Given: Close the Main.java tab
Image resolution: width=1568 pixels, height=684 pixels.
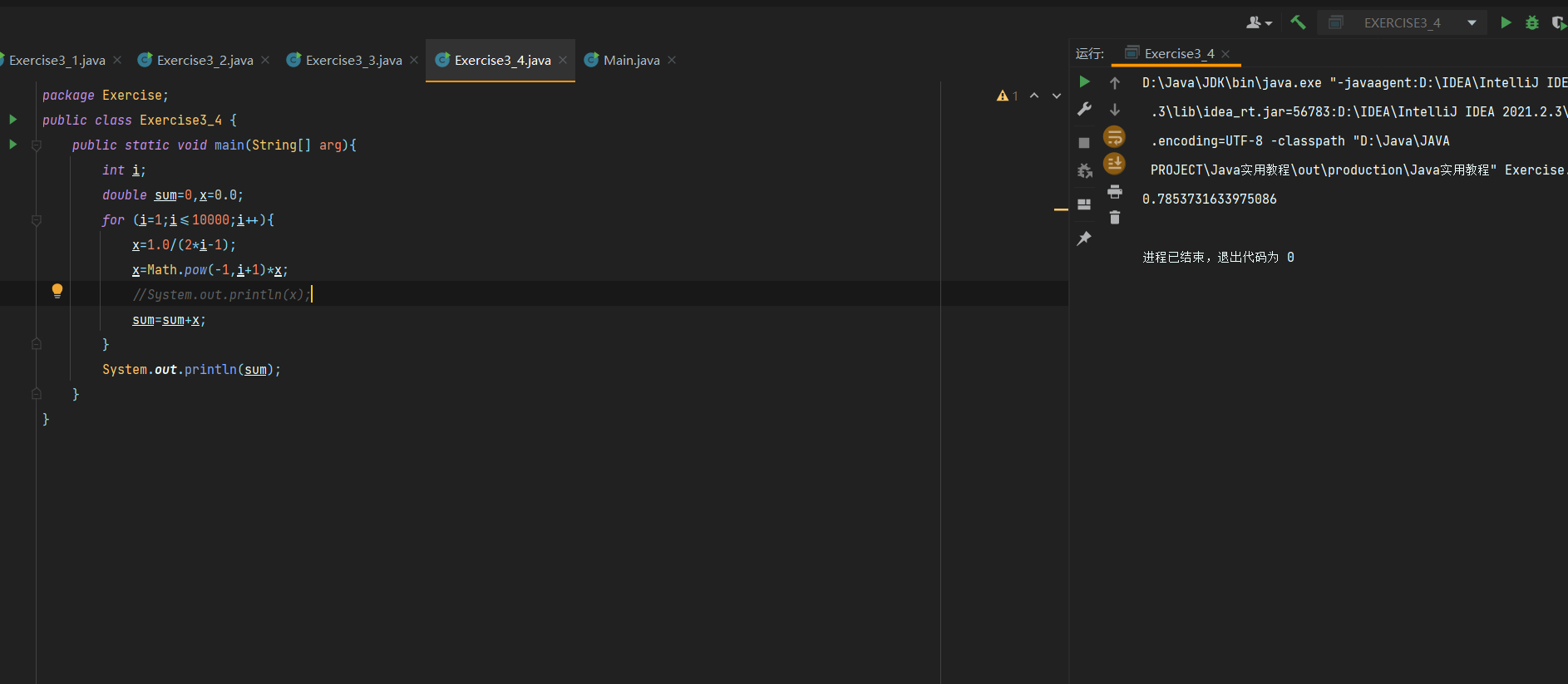Looking at the screenshot, I should click(x=672, y=60).
